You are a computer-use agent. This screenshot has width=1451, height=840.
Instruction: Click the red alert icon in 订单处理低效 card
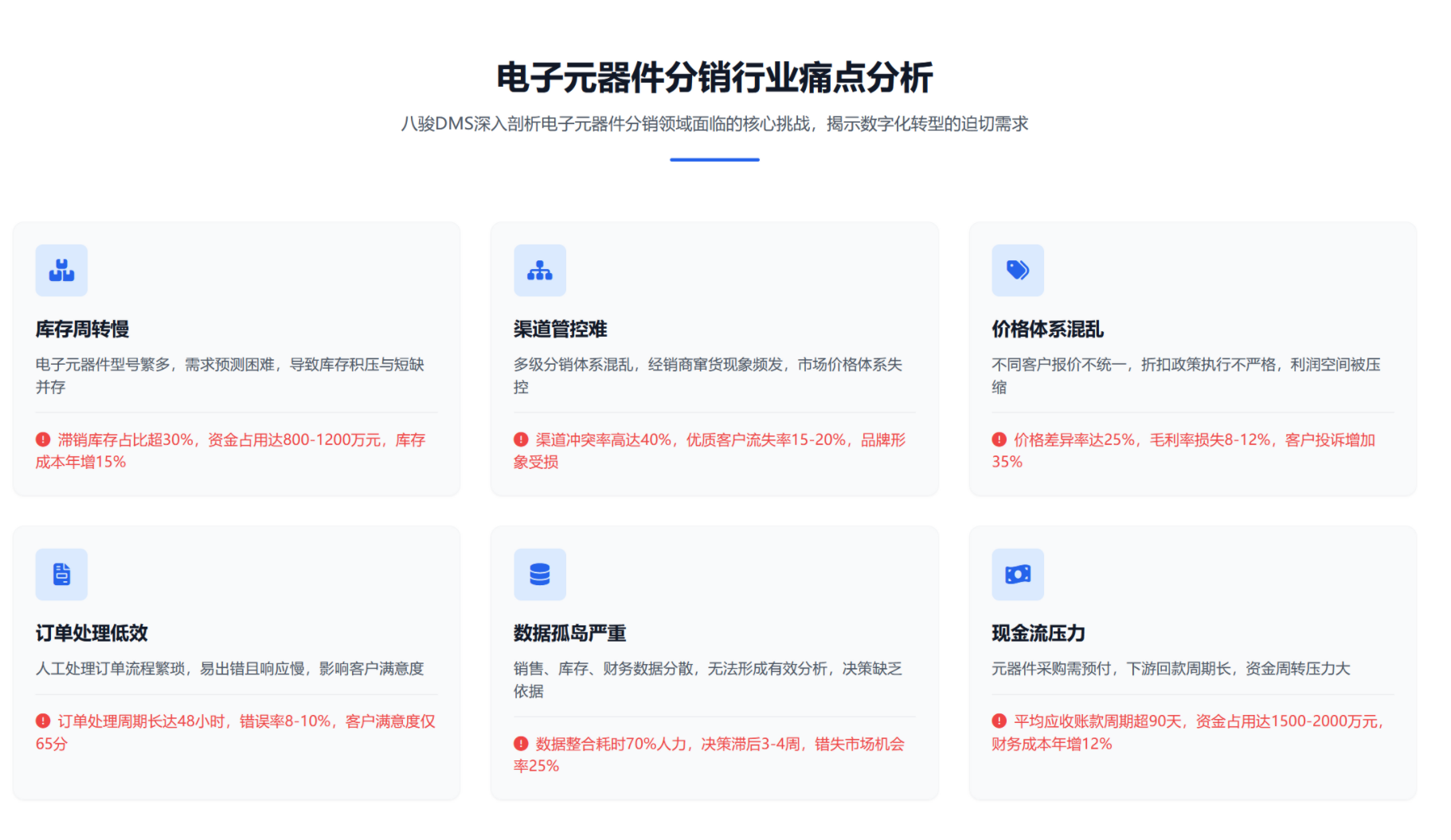(41, 720)
